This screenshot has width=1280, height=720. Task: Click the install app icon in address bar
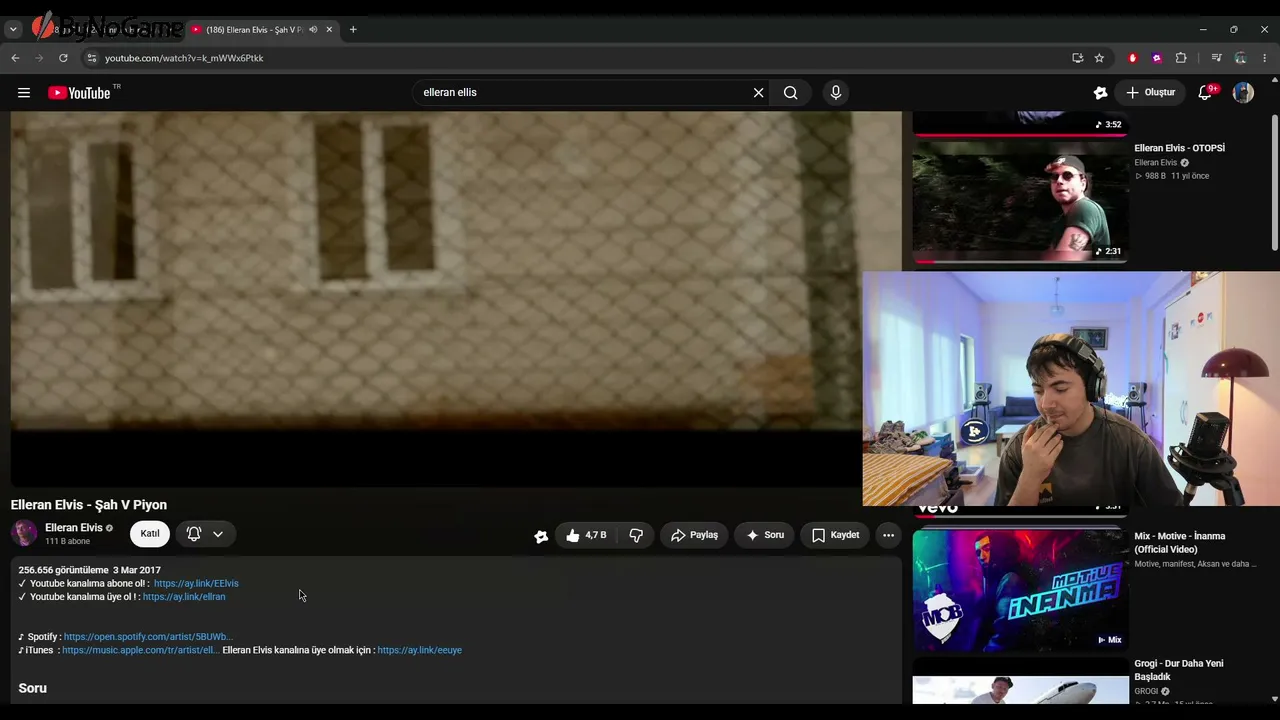pyautogui.click(x=1077, y=58)
